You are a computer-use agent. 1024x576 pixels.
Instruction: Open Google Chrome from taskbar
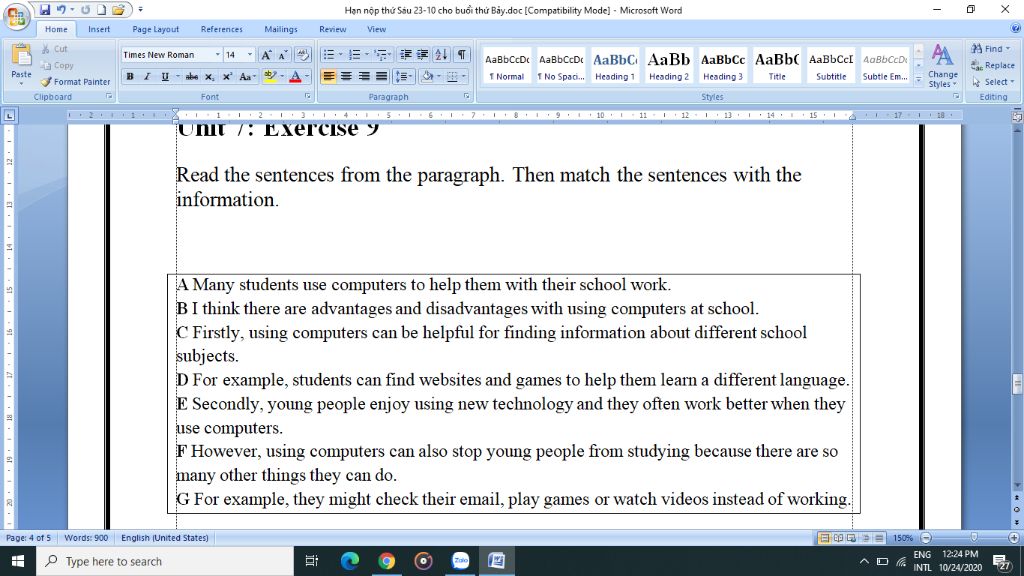point(387,561)
